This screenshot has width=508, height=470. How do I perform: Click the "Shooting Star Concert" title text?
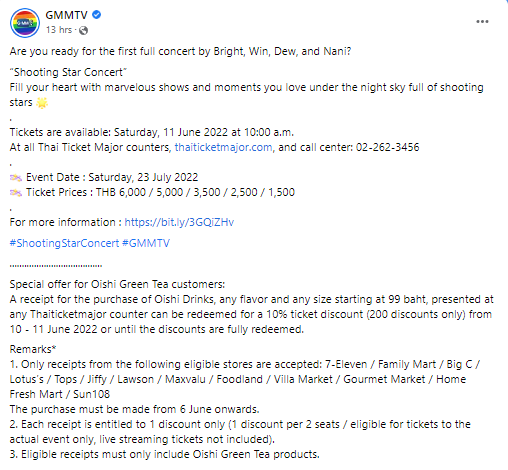(68, 72)
